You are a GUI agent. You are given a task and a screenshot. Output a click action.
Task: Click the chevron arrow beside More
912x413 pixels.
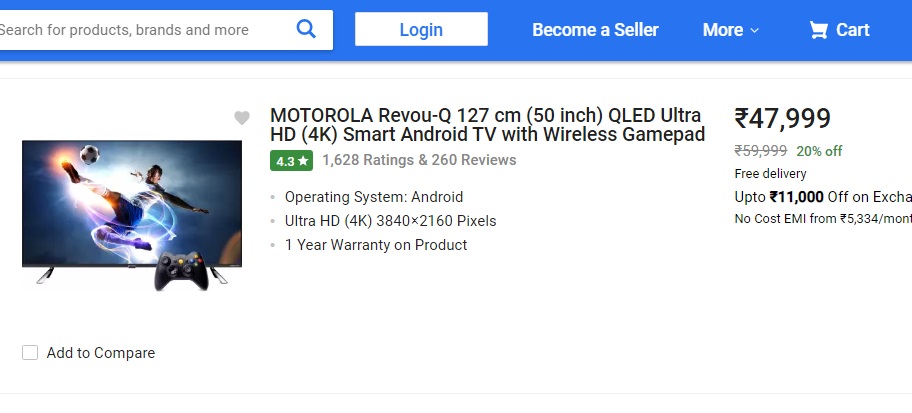click(x=755, y=31)
